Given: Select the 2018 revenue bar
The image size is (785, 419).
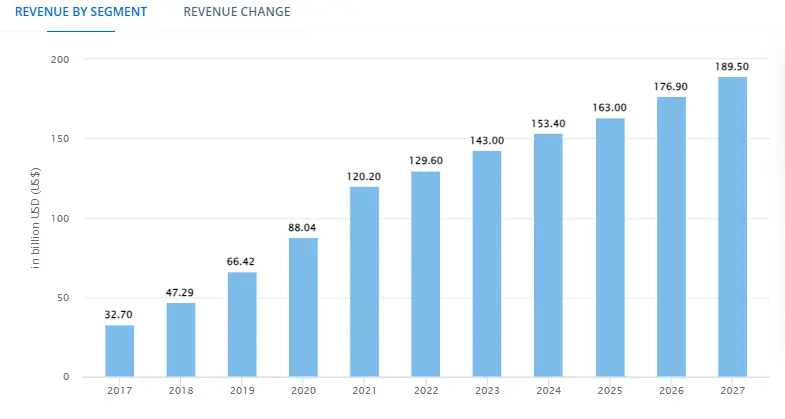Looking at the screenshot, I should pyautogui.click(x=181, y=340).
